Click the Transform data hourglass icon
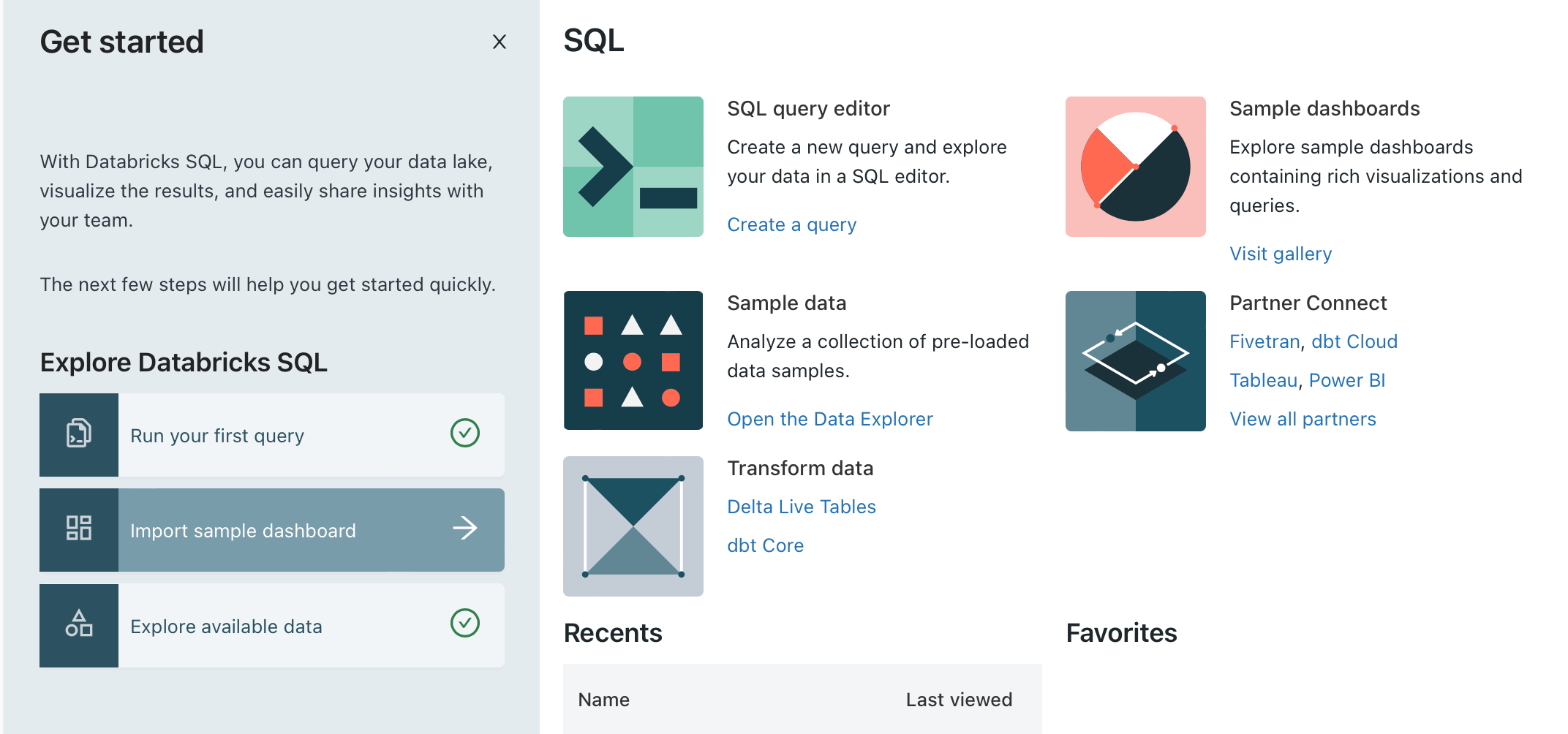1568x734 pixels. [x=633, y=526]
